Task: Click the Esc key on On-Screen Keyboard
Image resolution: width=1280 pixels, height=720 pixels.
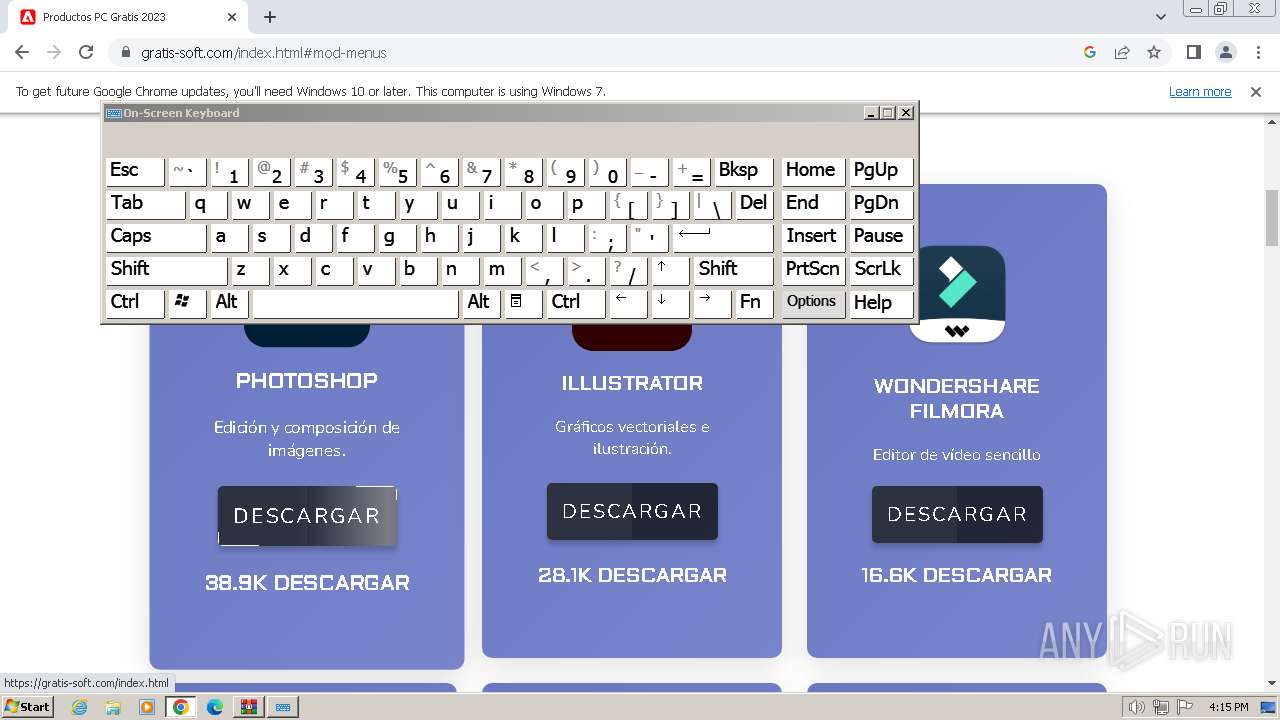Action: pos(135,171)
